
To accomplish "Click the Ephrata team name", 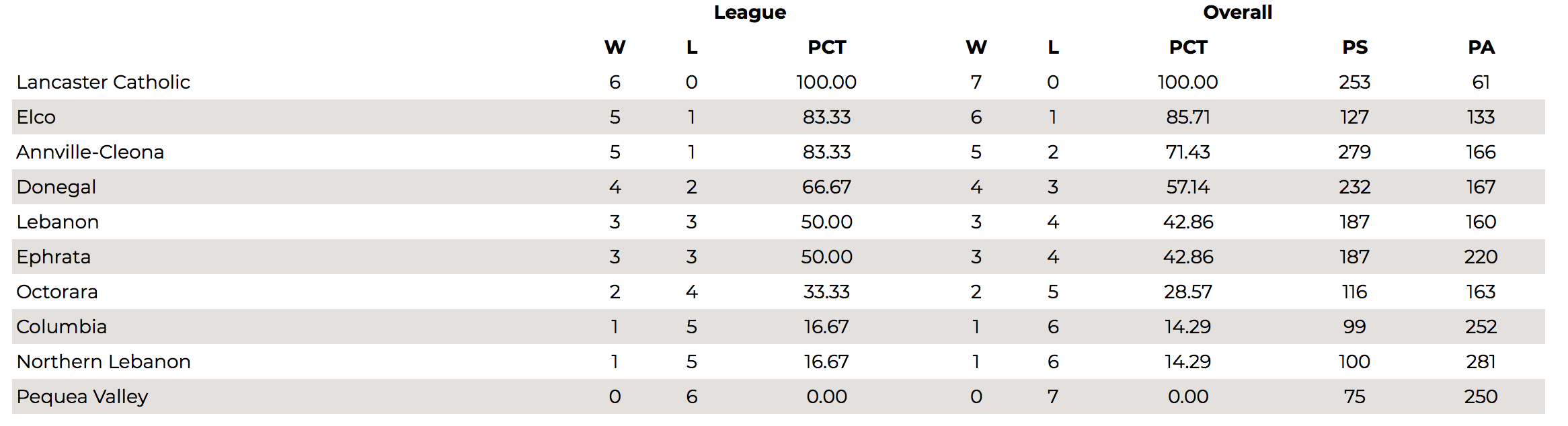I will (54, 257).
